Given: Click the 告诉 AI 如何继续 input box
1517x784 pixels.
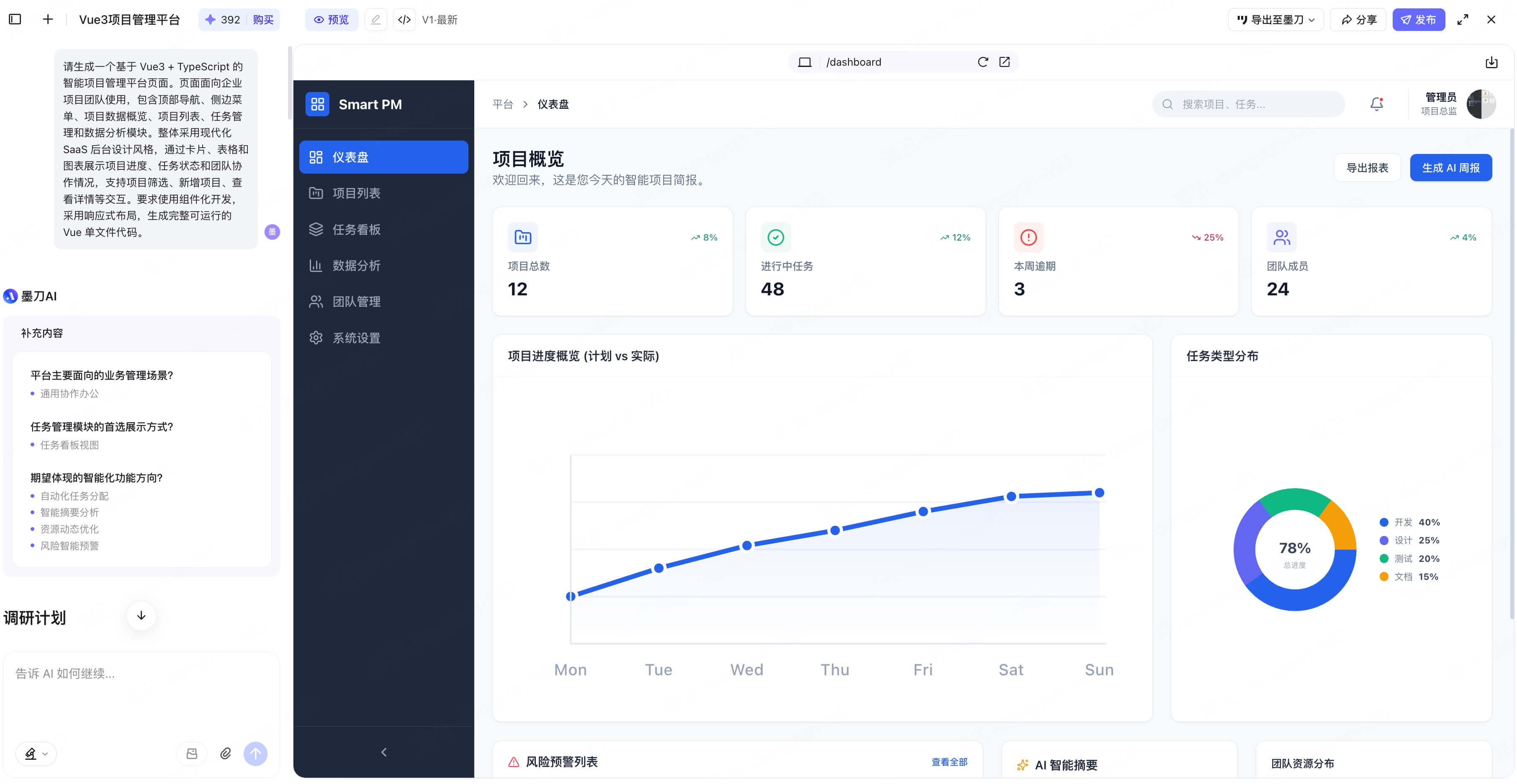Looking at the screenshot, I should 141,692.
